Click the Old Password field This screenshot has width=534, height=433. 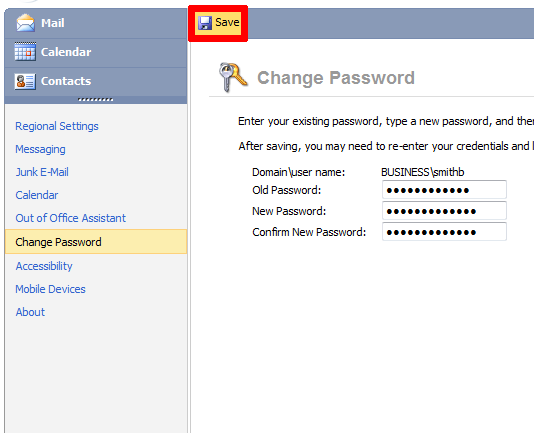point(444,190)
